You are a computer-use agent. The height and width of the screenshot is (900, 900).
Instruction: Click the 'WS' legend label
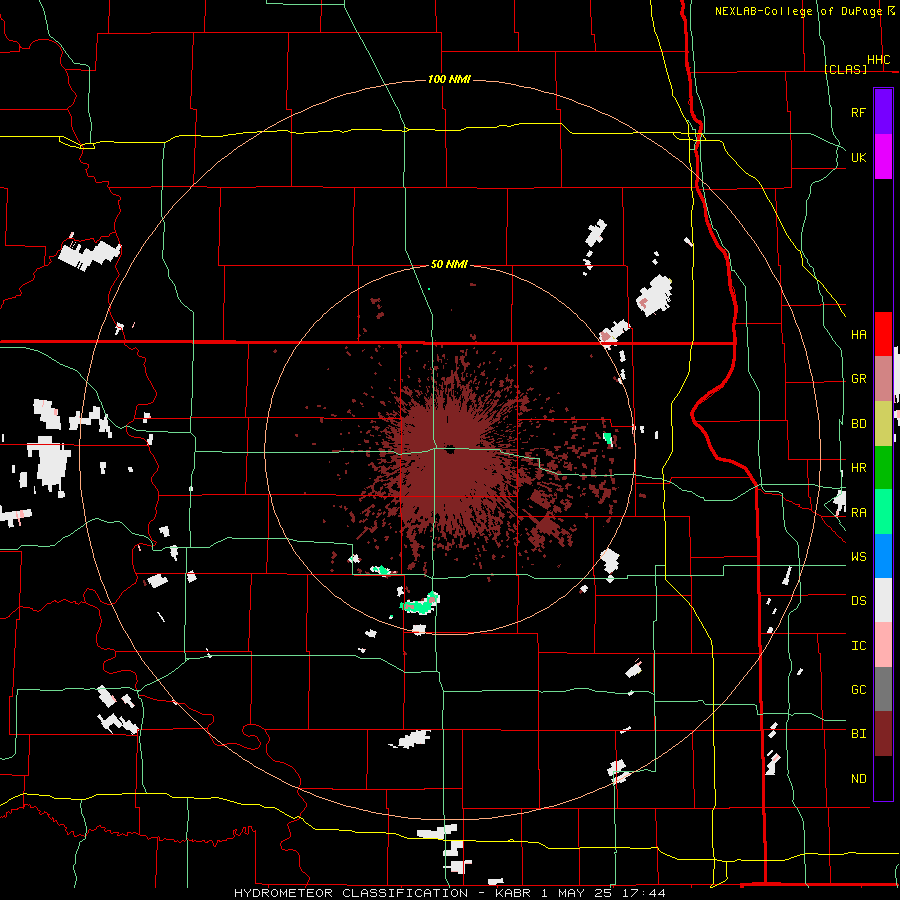[858, 557]
